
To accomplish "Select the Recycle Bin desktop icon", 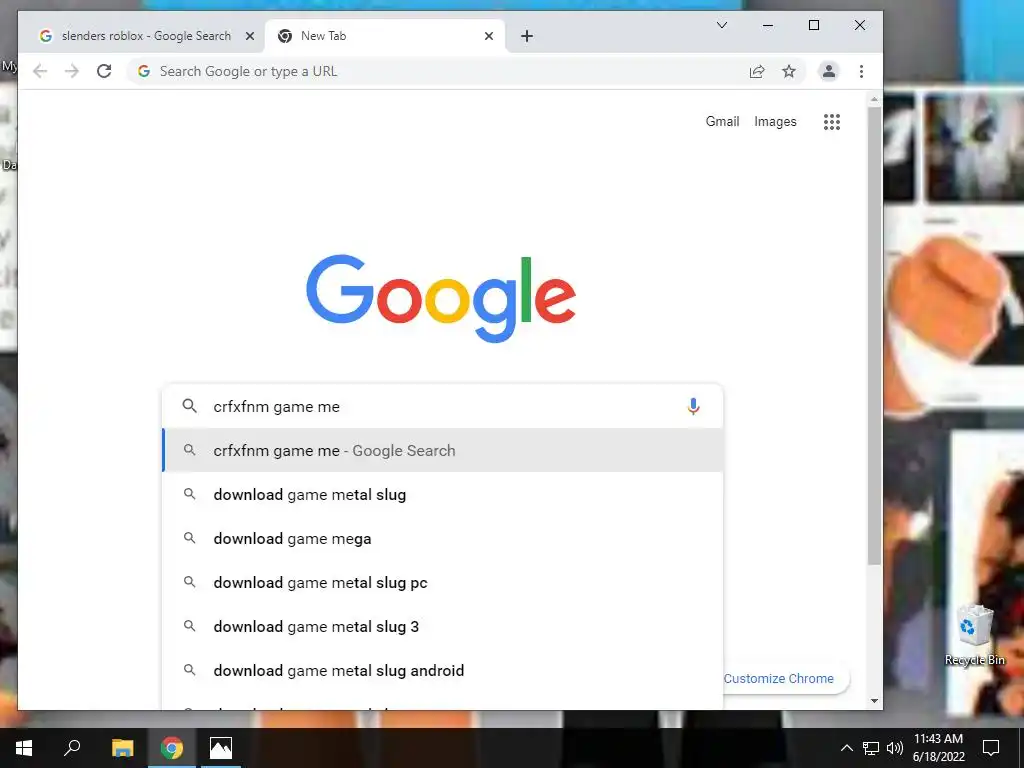I will click(x=974, y=635).
